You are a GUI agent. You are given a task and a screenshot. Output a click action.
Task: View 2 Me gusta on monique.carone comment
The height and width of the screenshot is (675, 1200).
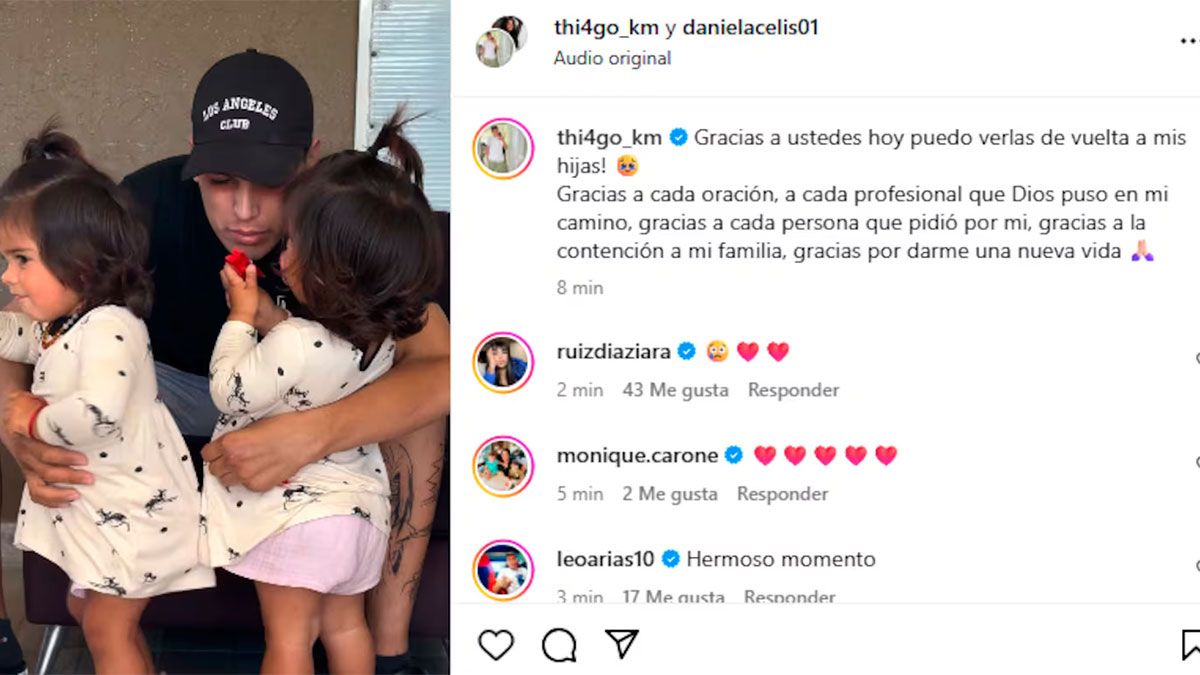click(x=670, y=494)
